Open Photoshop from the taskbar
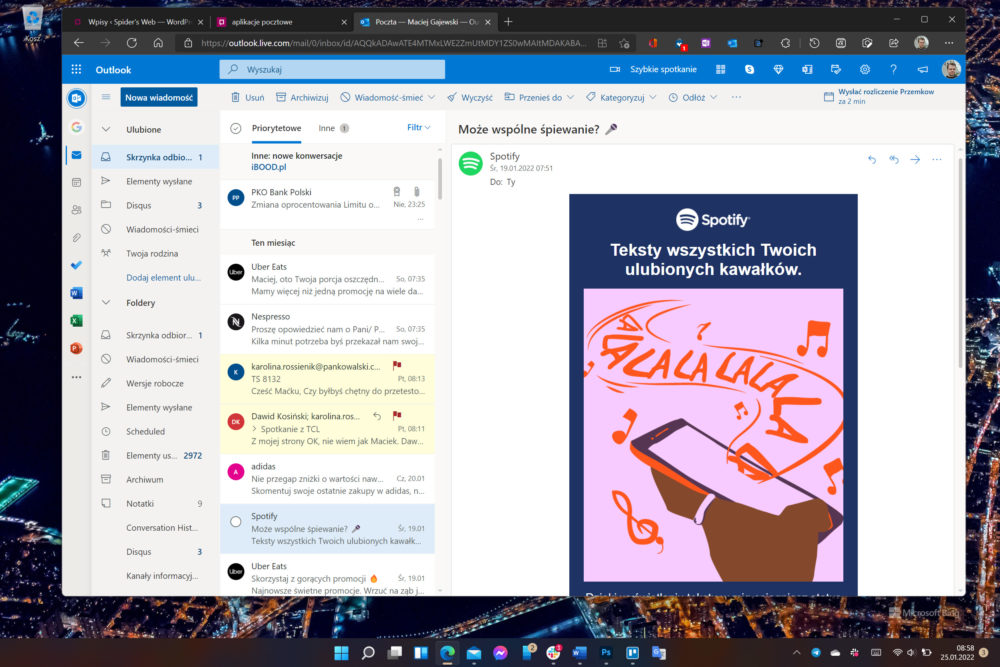The width and height of the screenshot is (1000, 667). pyautogui.click(x=606, y=652)
